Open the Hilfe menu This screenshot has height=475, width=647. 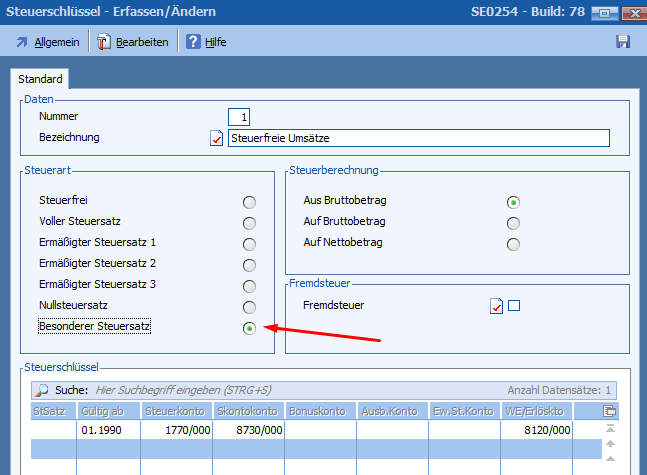[215, 42]
